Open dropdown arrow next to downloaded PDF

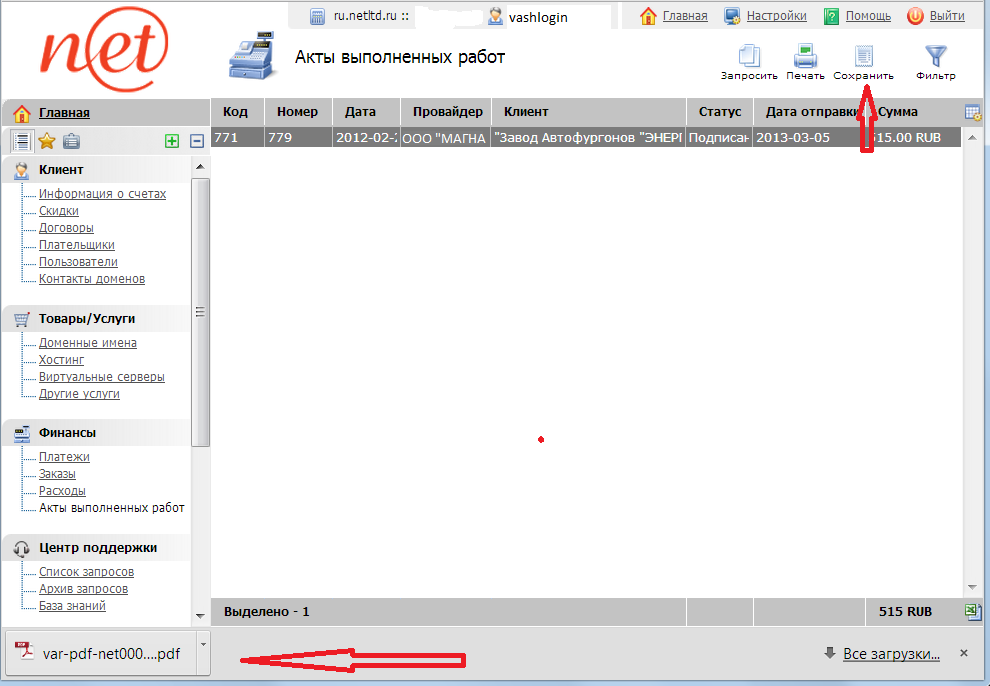pyautogui.click(x=203, y=644)
